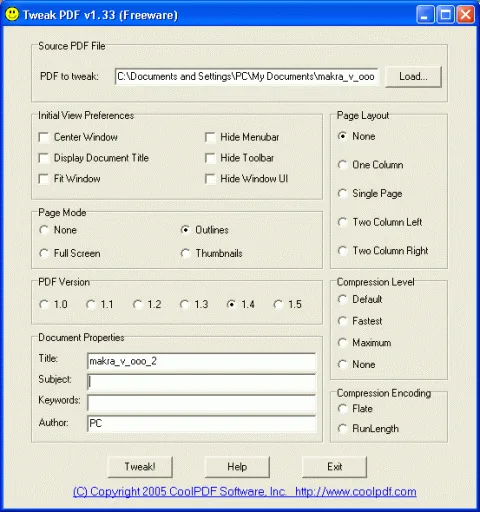Click the Author input field

201,423
